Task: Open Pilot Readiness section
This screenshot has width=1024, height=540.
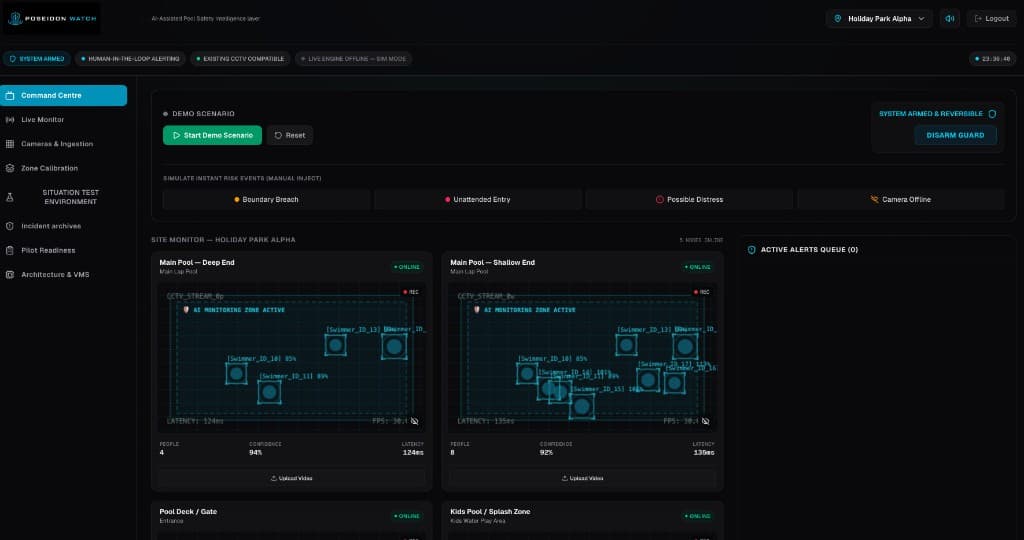Action: coord(63,250)
